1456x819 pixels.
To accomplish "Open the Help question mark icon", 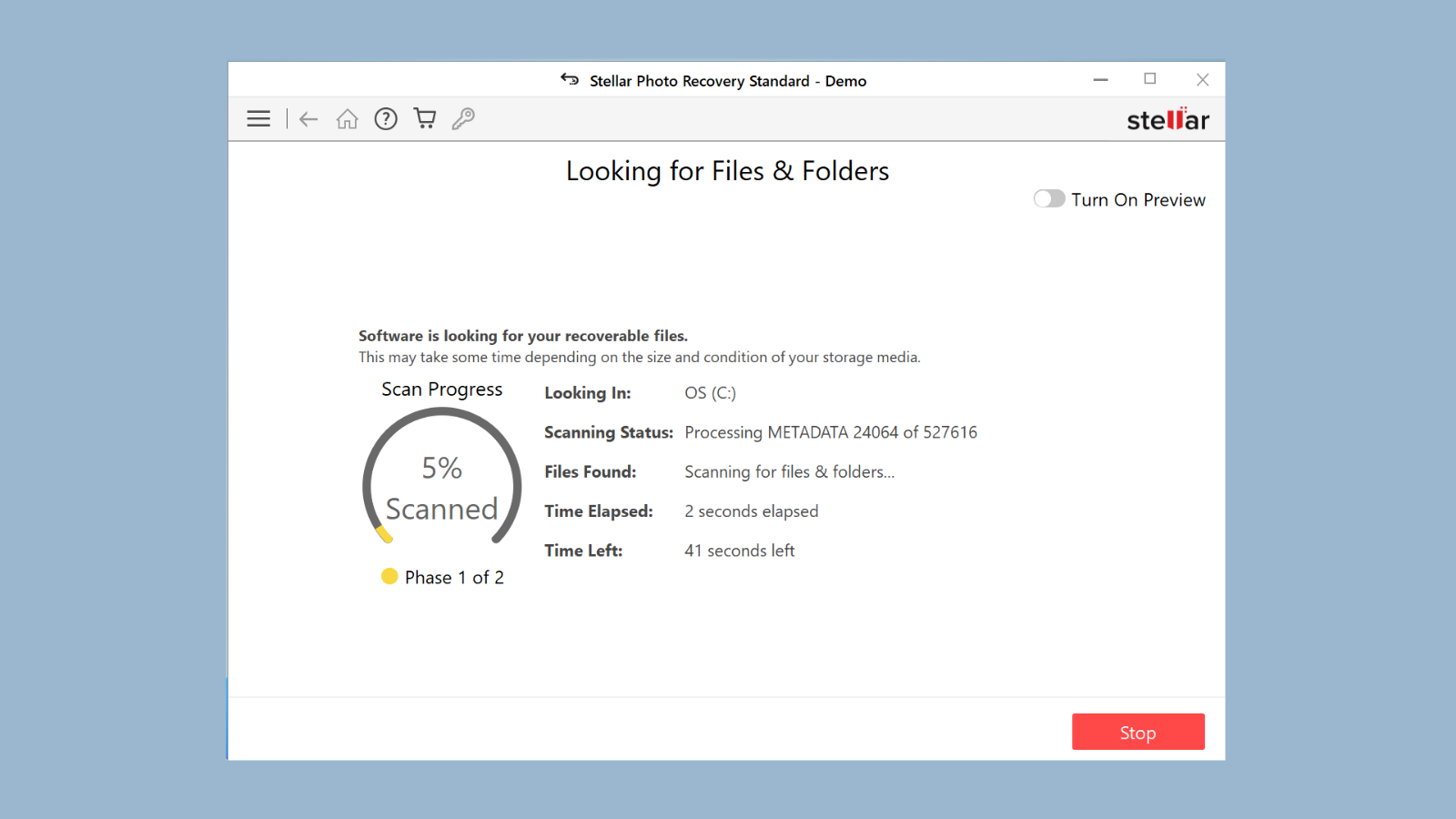I will (386, 119).
